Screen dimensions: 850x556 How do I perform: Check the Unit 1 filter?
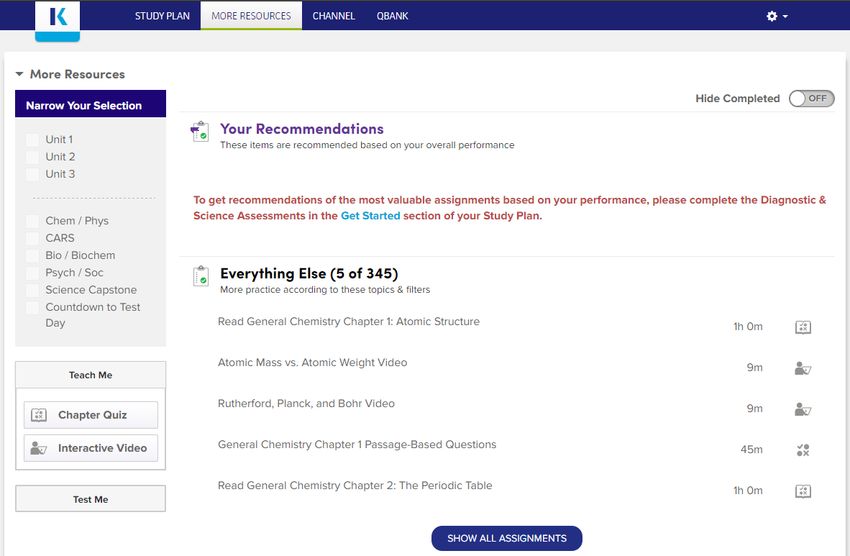[33, 140]
